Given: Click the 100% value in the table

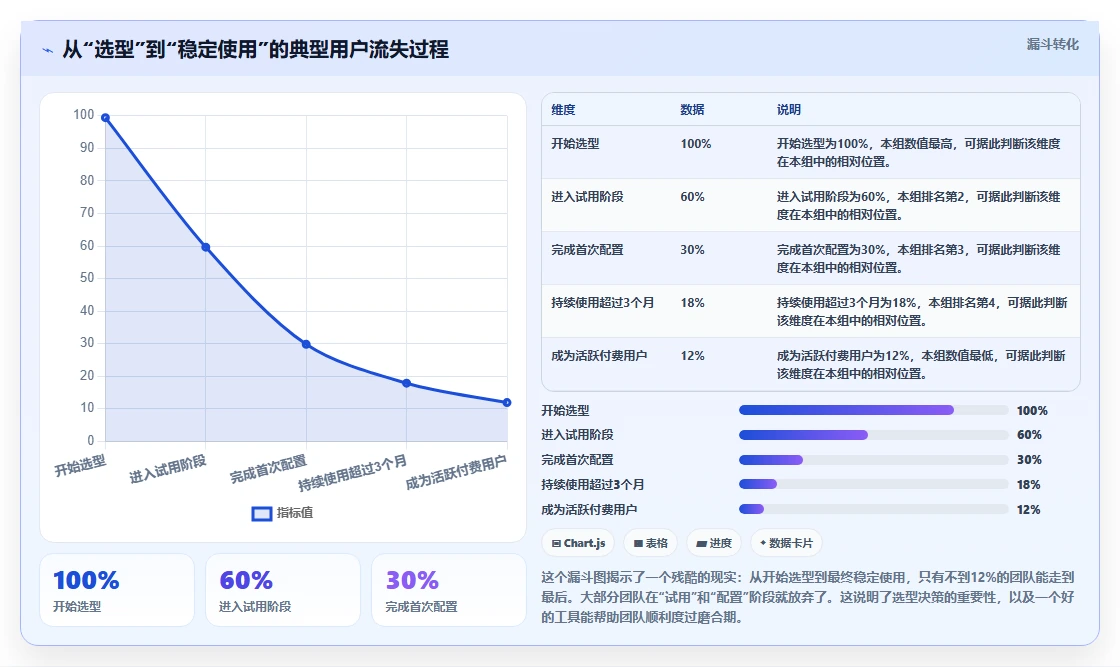Looking at the screenshot, I should click(696, 144).
